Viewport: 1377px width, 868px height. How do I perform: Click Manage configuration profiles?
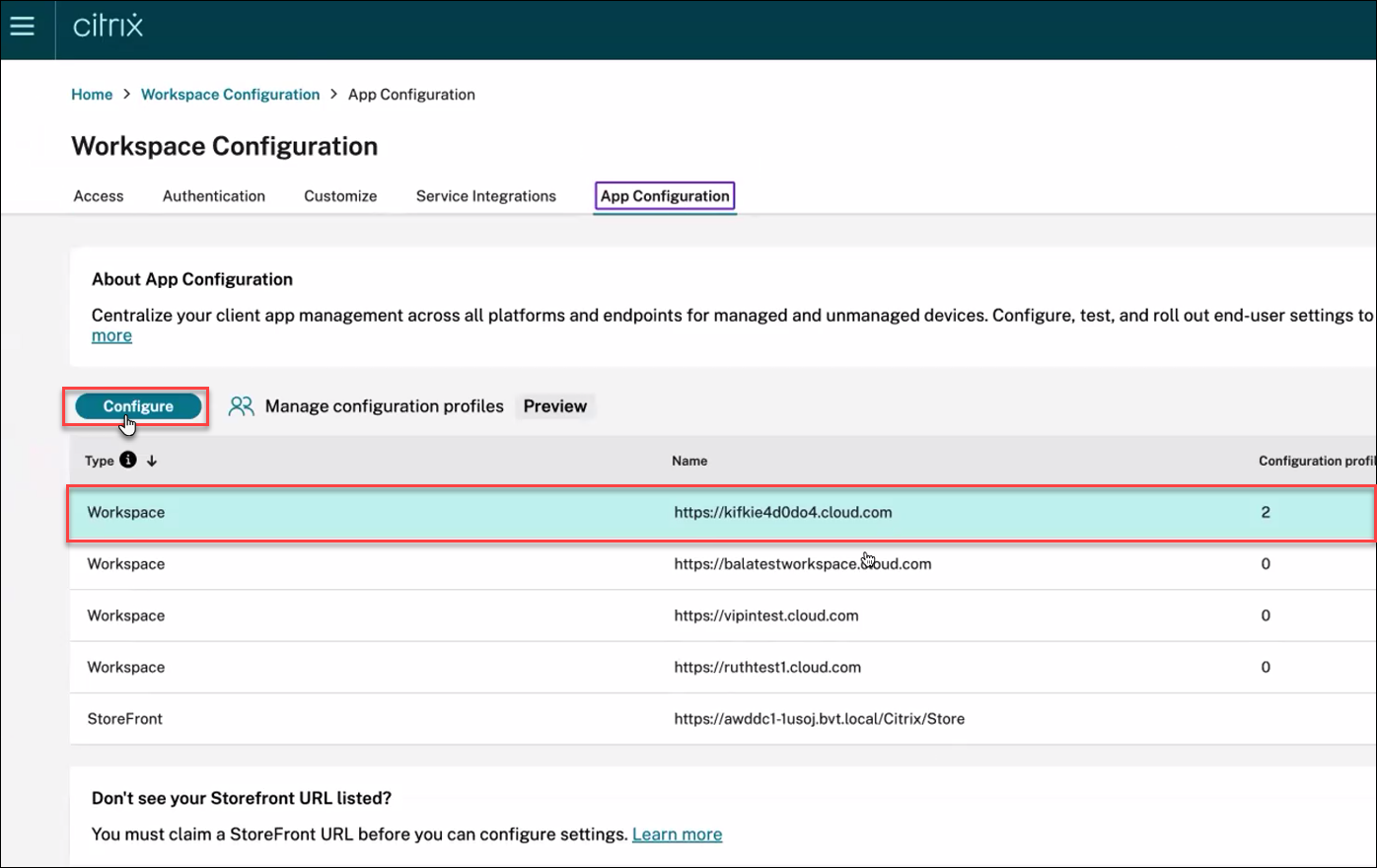pyautogui.click(x=384, y=406)
